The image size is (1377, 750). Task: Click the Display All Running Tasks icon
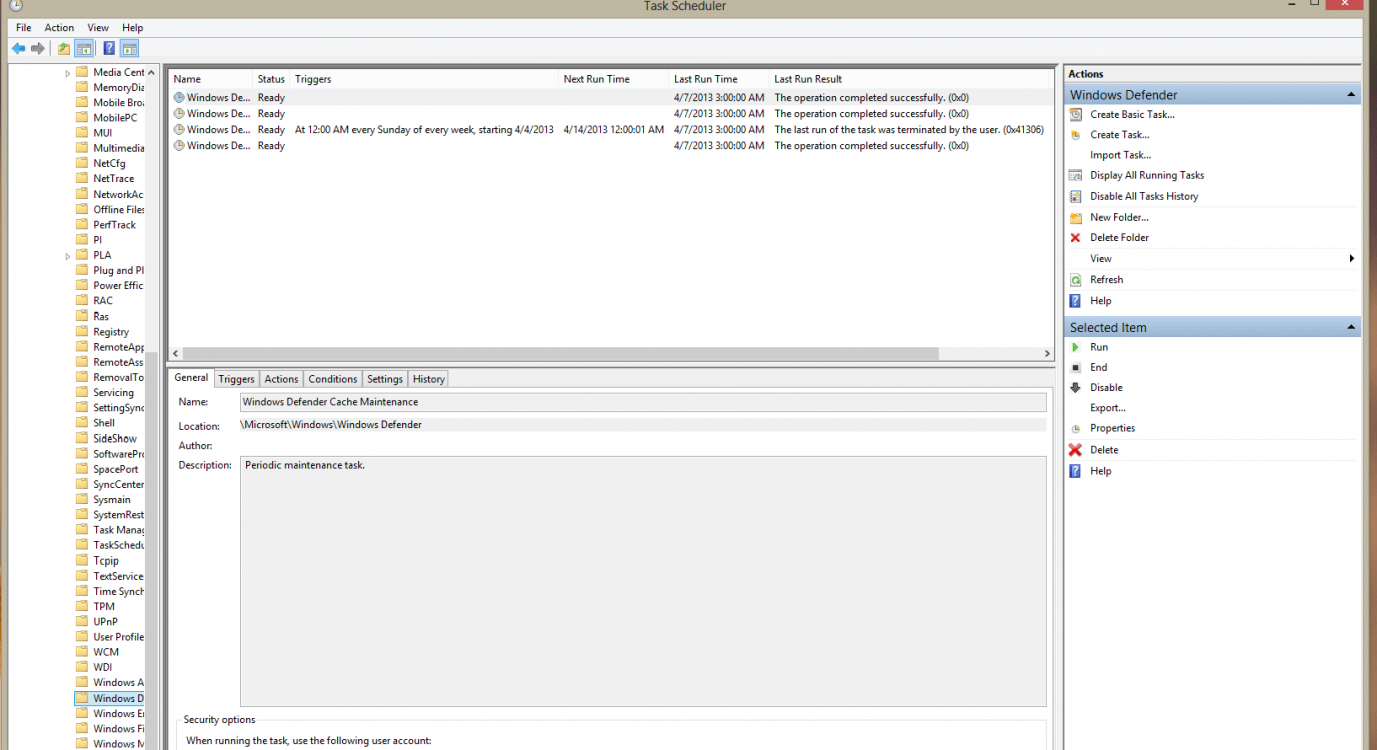[1075, 175]
